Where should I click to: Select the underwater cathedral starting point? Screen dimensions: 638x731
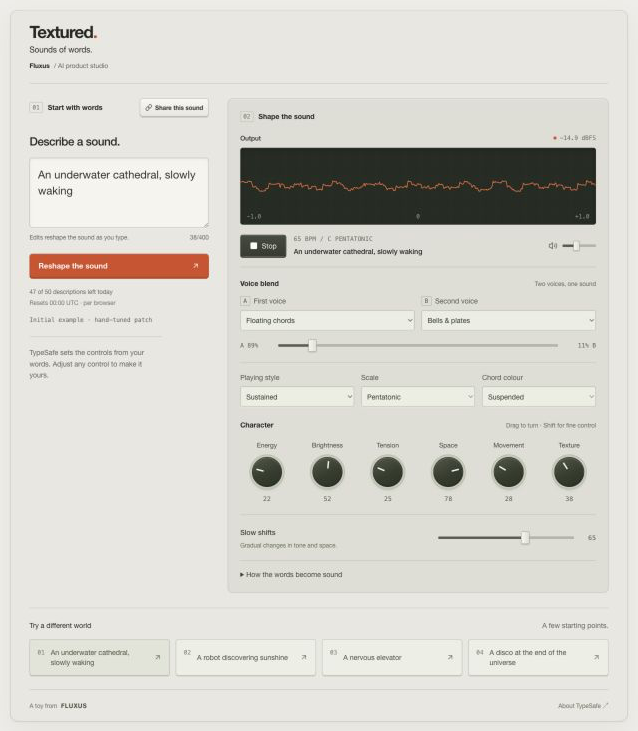point(99,657)
